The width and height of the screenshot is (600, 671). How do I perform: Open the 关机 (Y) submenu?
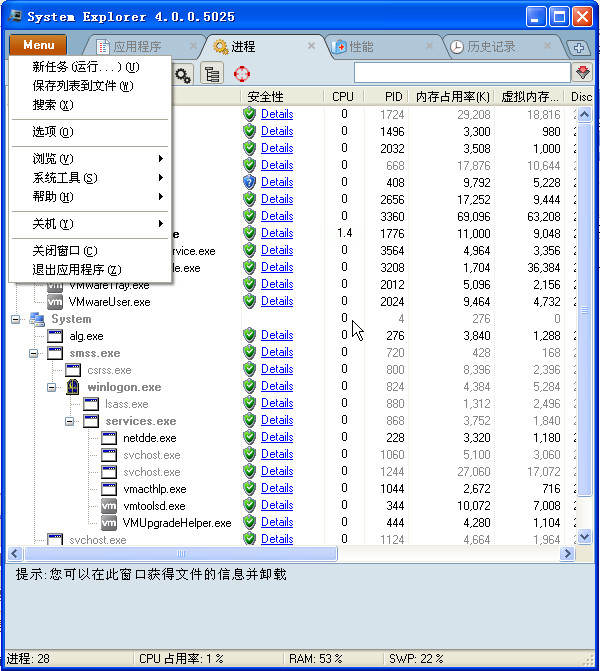[x=90, y=223]
